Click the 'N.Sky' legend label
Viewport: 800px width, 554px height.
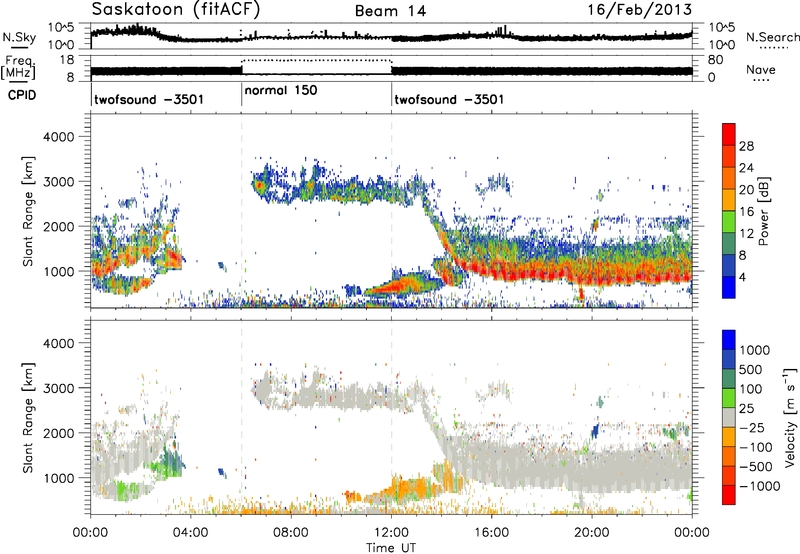[19, 37]
